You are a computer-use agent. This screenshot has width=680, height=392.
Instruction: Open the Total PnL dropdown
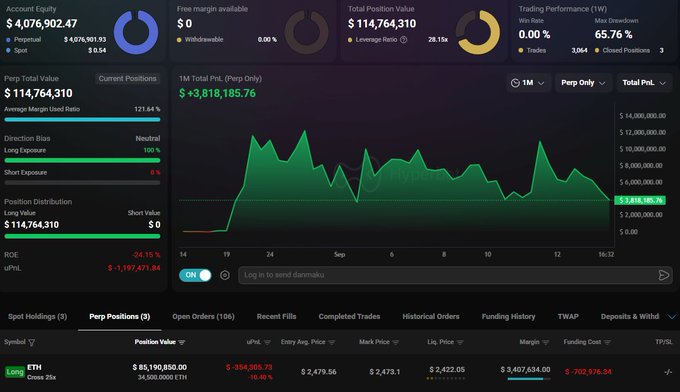[644, 83]
